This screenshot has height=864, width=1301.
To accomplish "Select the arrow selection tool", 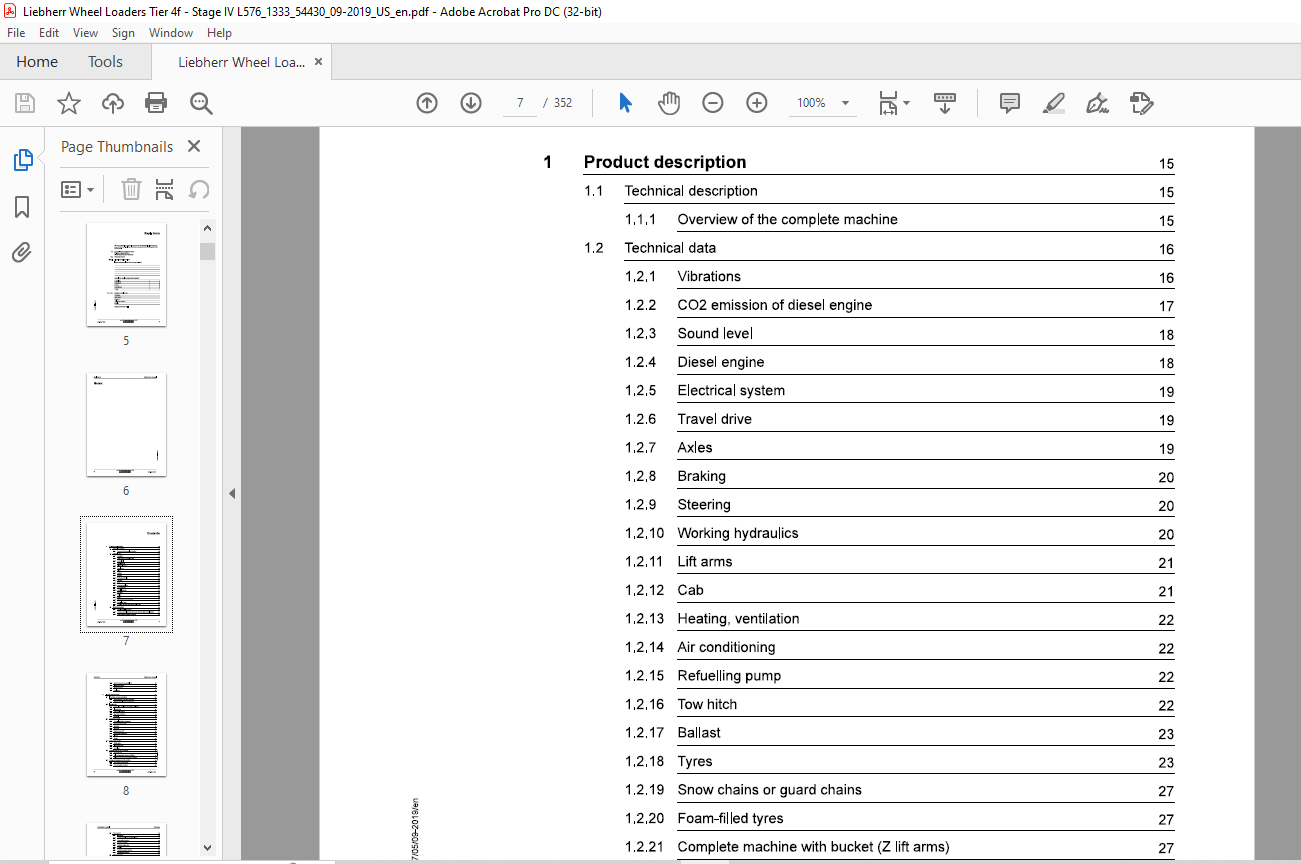I will point(625,103).
